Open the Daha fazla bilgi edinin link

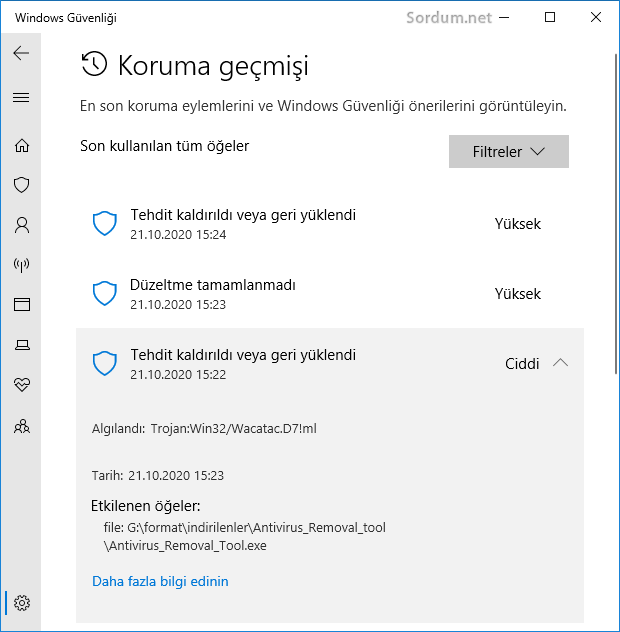tap(160, 581)
